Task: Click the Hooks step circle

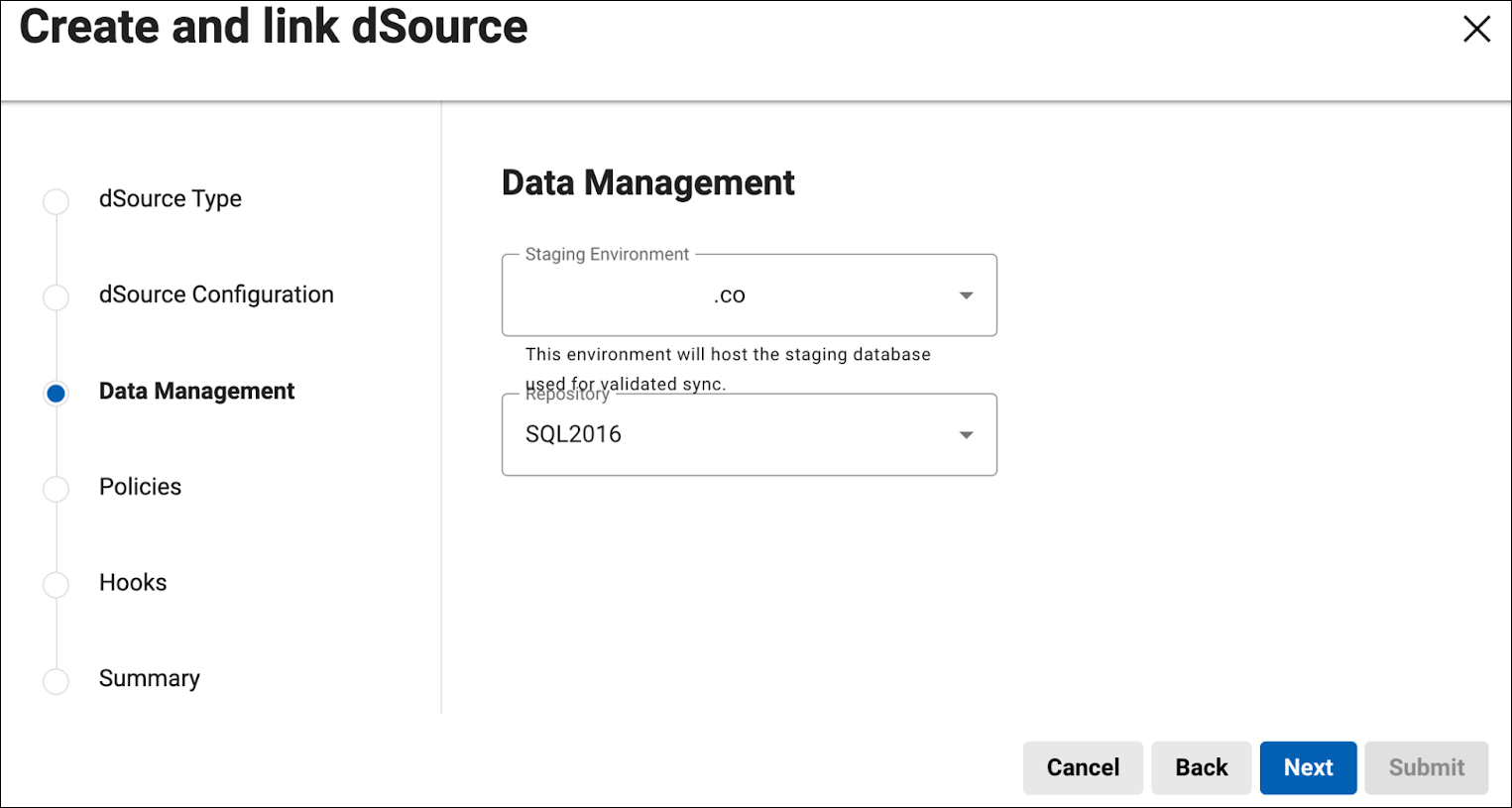Action: (x=57, y=585)
